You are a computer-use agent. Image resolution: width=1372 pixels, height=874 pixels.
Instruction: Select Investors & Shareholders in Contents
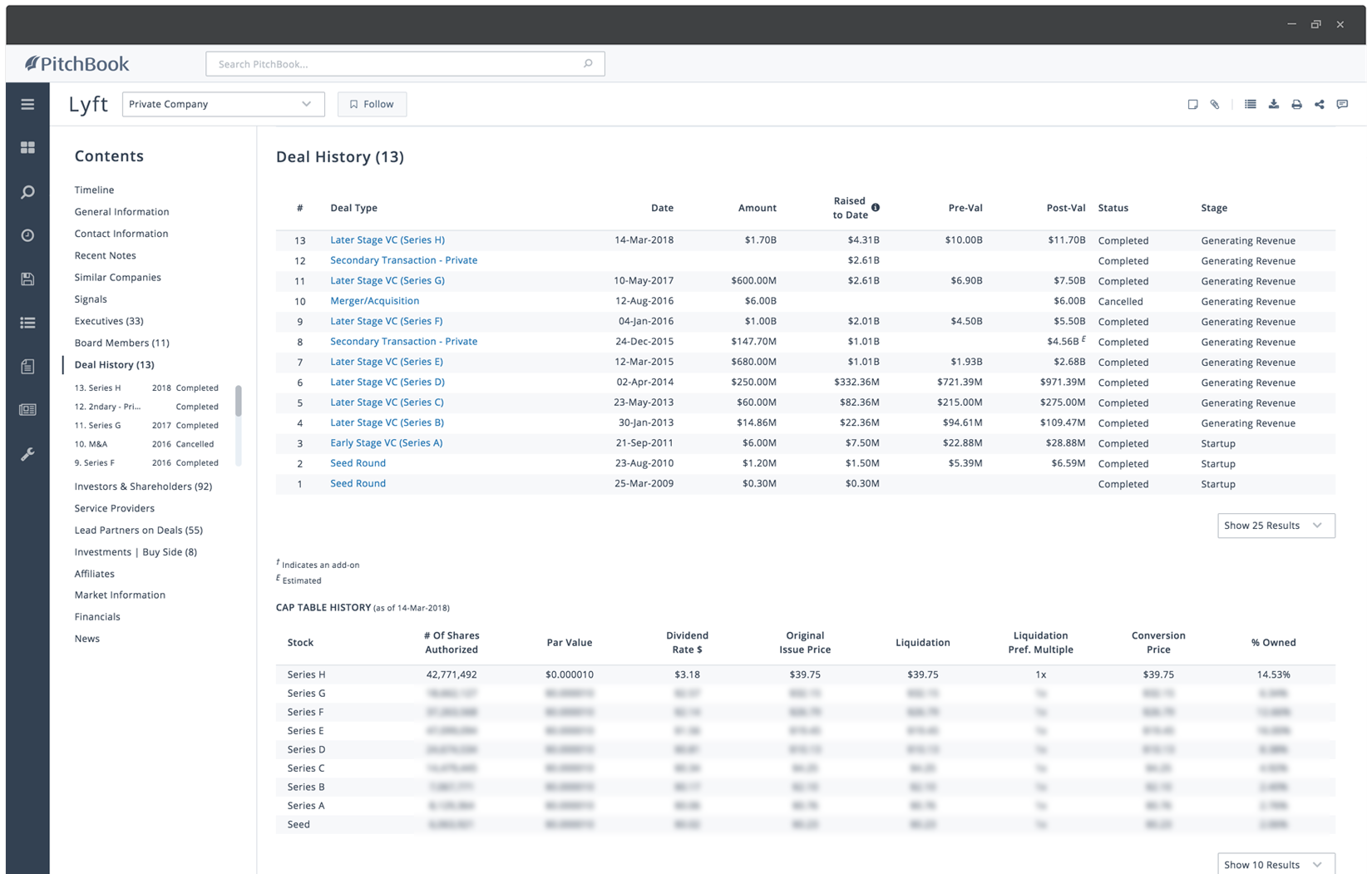pos(143,486)
